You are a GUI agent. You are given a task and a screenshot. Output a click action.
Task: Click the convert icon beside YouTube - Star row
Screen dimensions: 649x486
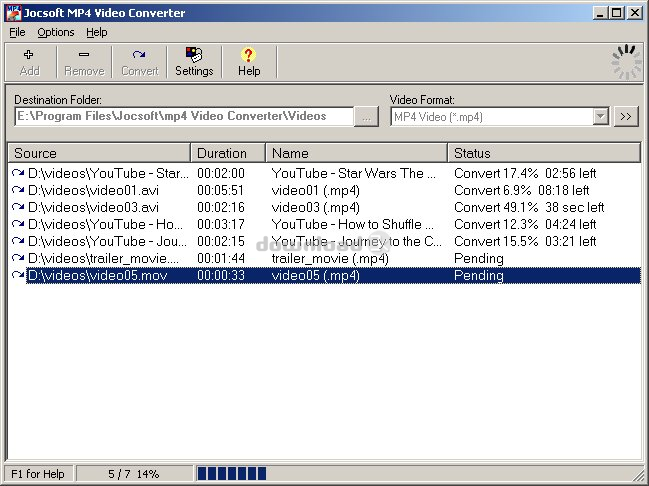18,173
